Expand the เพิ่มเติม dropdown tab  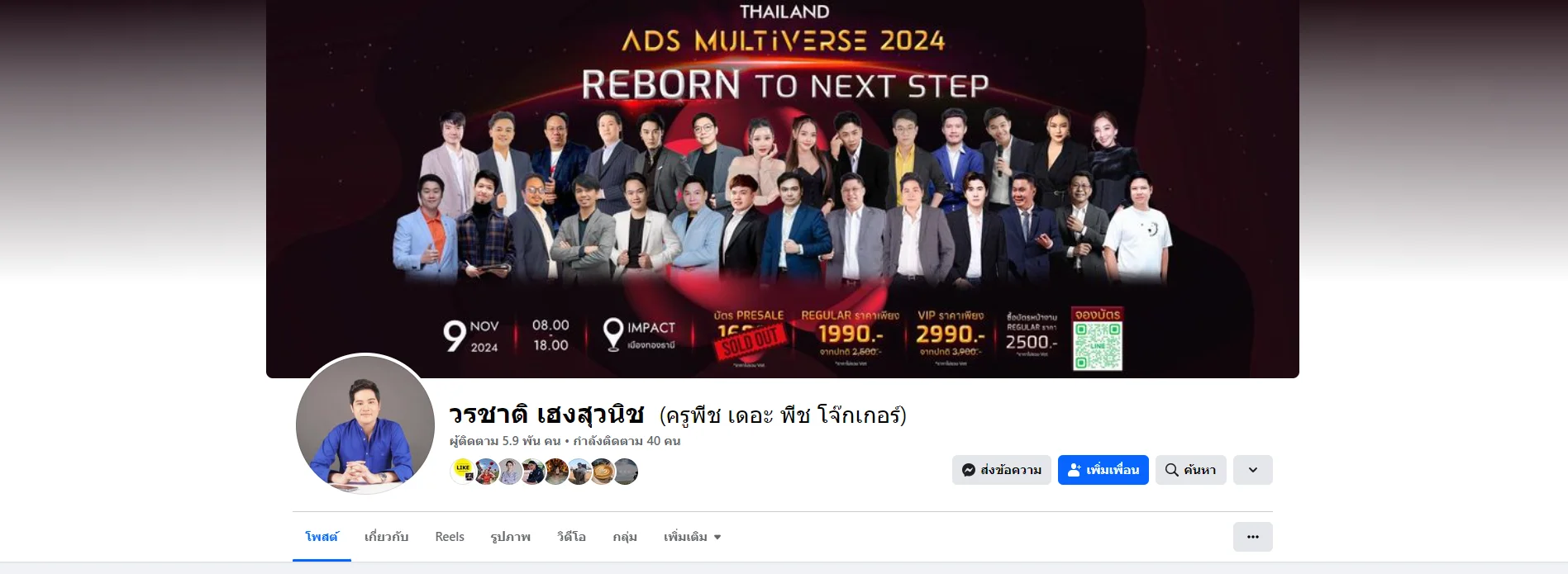click(693, 537)
